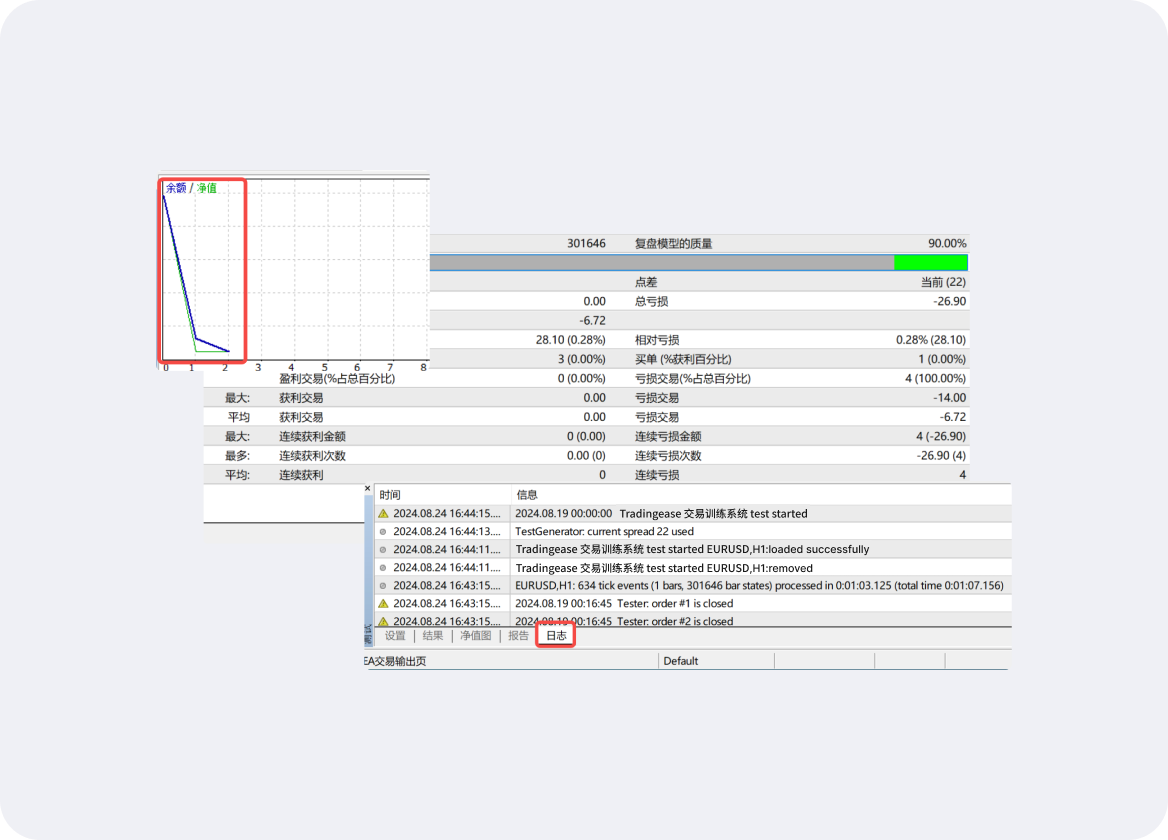This screenshot has height=840, width=1168.
Task: Click green segment of the model quality bar
Action: 930,262
